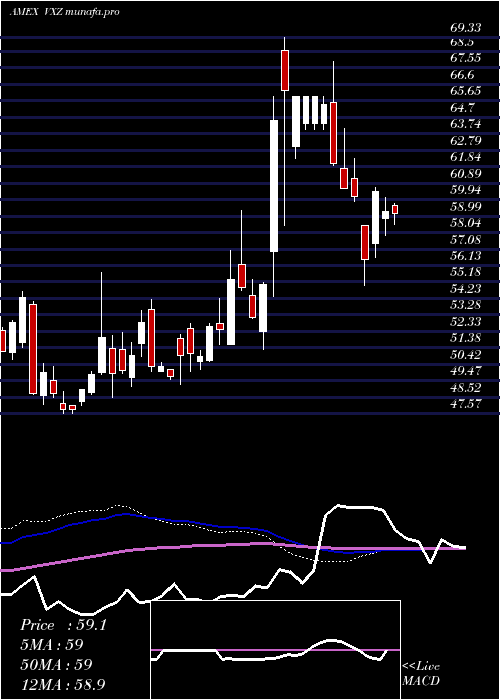Select the 49.47 price level
500x700 pixels.
point(465,371)
